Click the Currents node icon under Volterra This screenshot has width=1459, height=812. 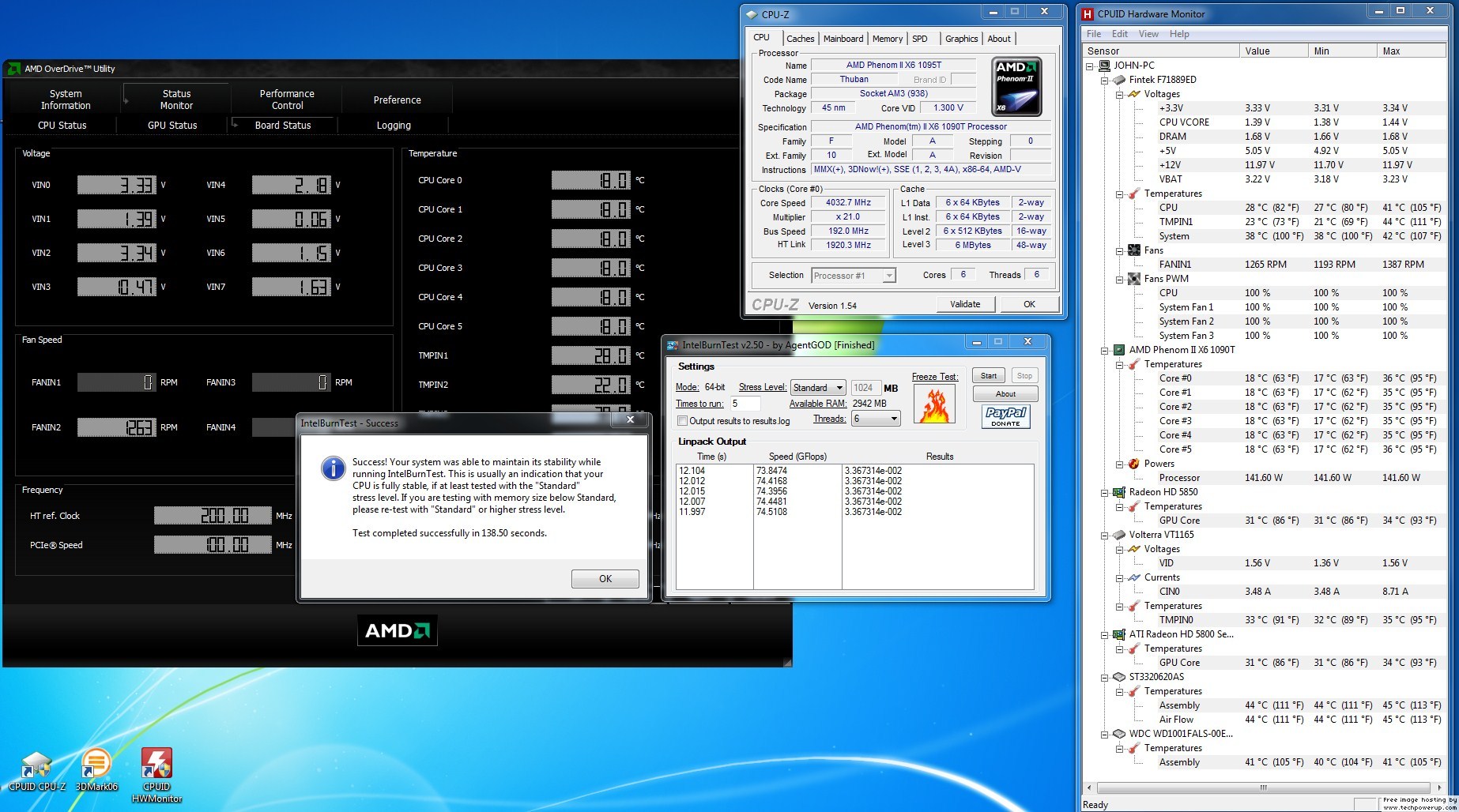point(1134,577)
